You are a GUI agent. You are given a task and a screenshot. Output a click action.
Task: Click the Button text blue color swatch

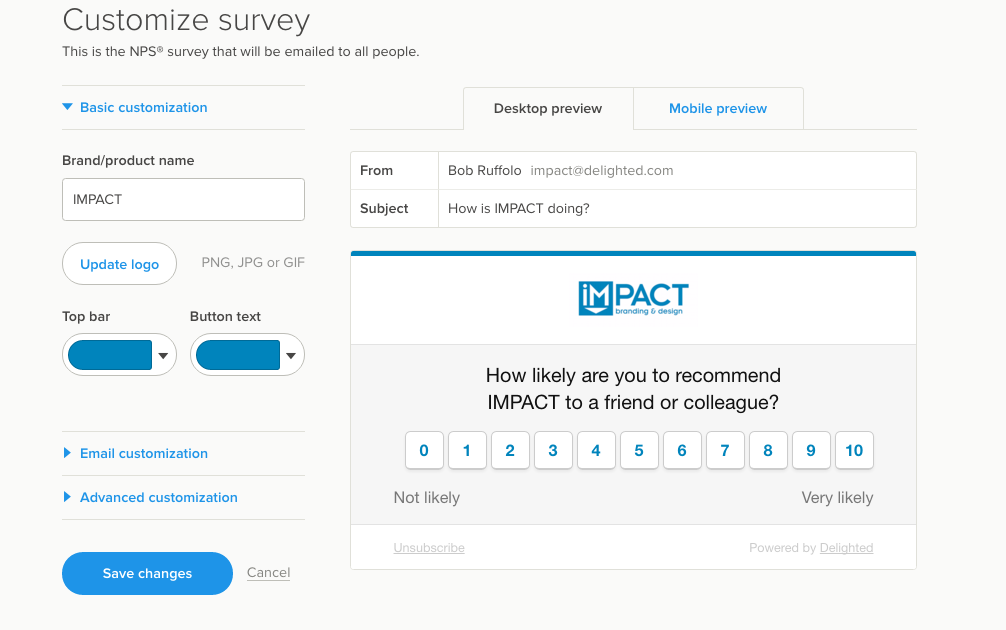click(237, 355)
